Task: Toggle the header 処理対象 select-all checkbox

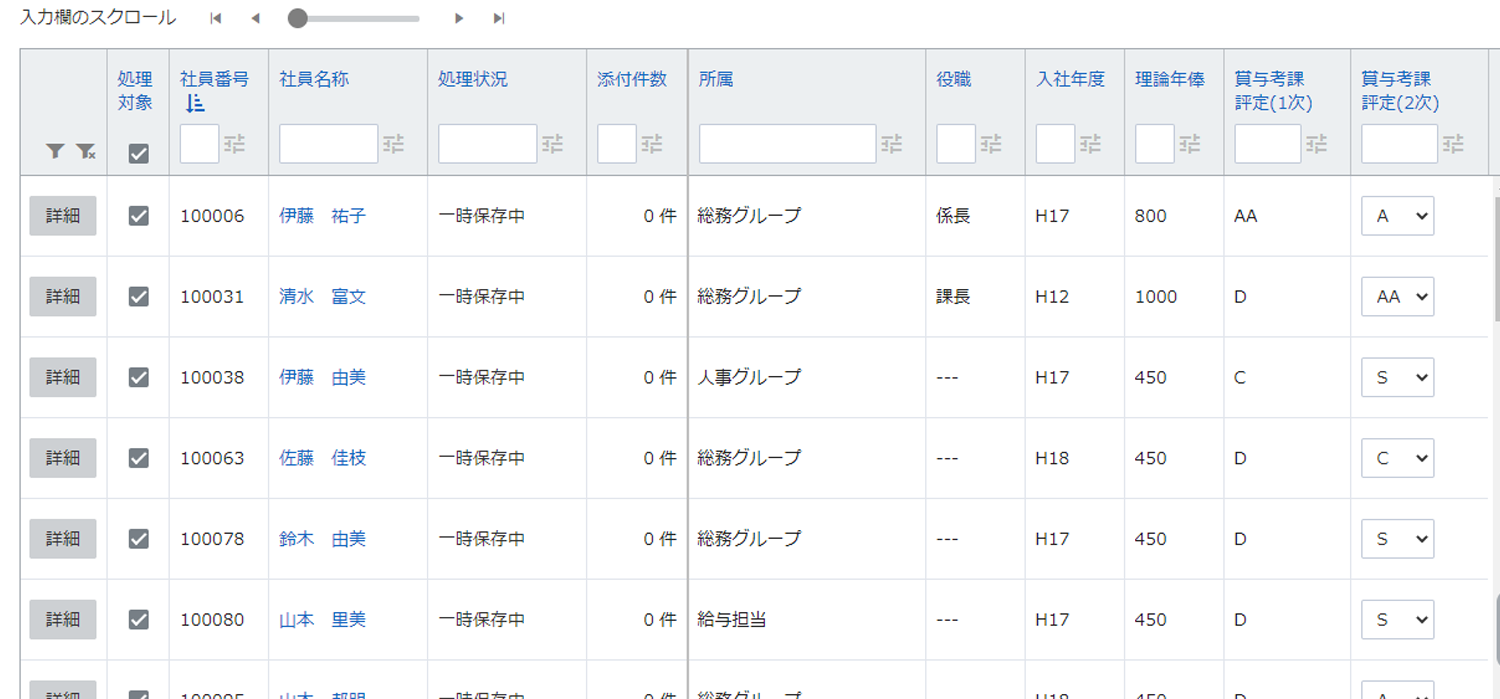Action: click(x=139, y=153)
